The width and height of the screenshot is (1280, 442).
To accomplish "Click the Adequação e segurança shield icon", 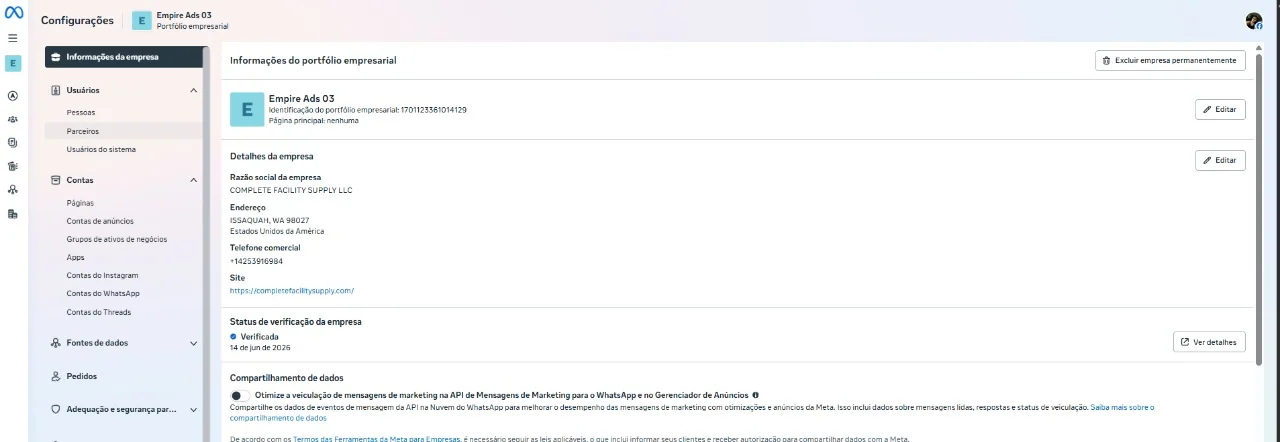I will coord(56,409).
